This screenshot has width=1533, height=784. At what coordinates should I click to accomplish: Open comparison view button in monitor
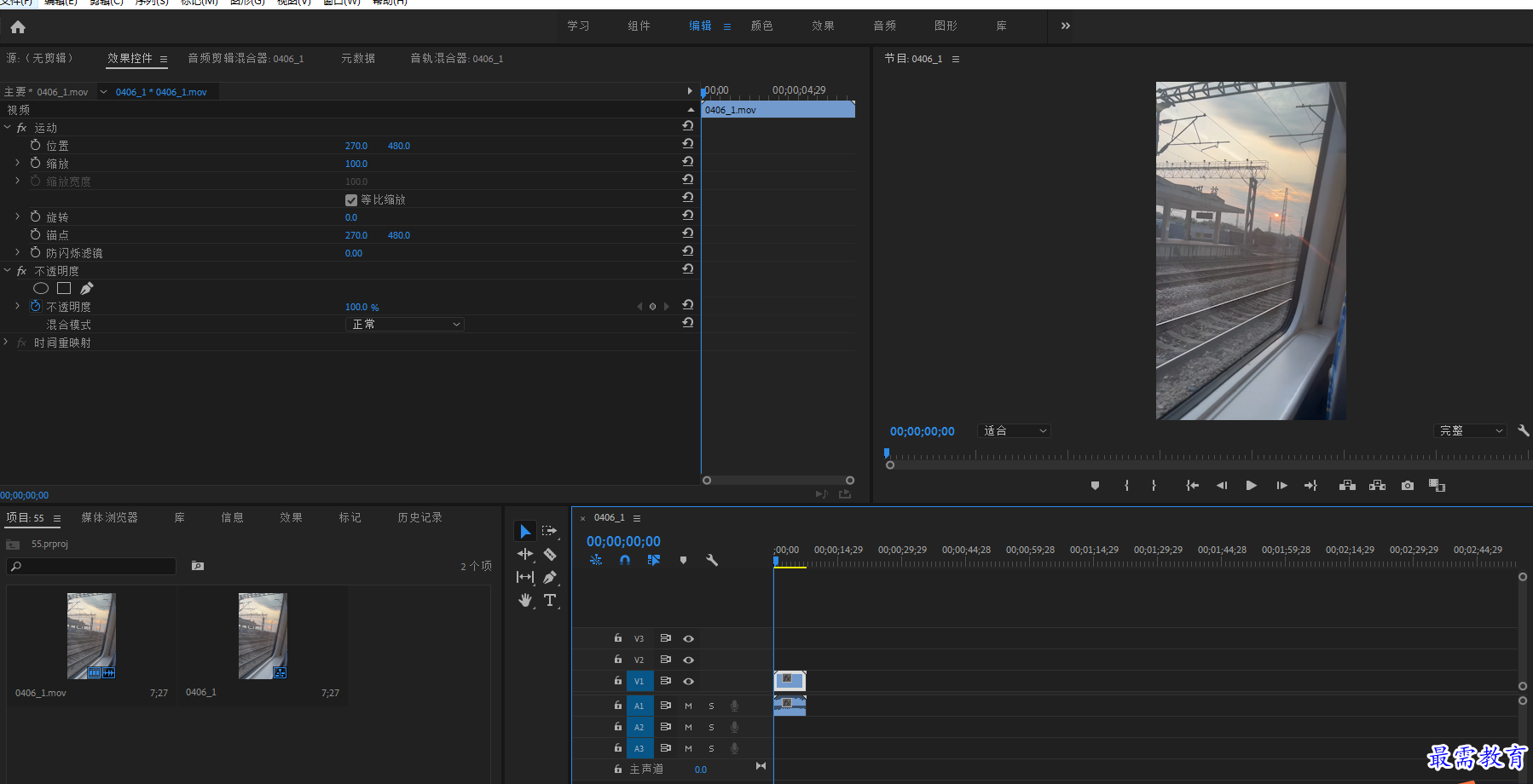click(x=1438, y=486)
